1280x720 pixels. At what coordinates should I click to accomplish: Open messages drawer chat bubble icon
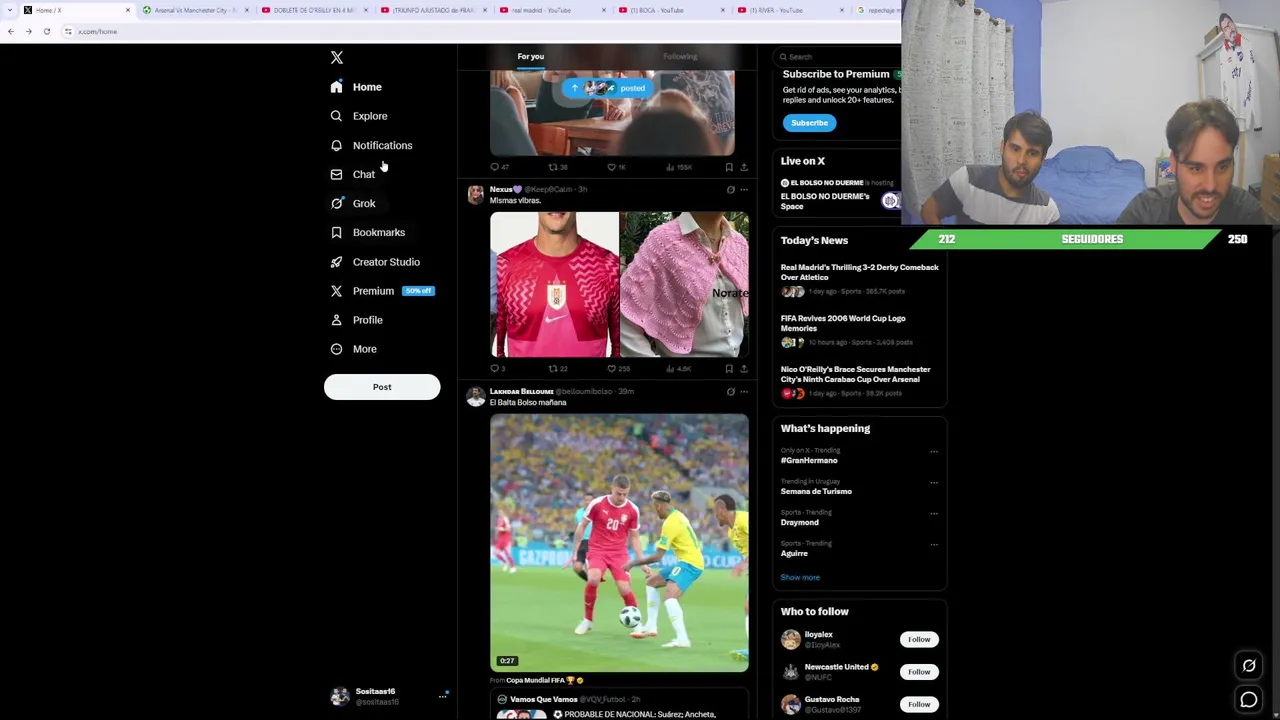point(1249,701)
